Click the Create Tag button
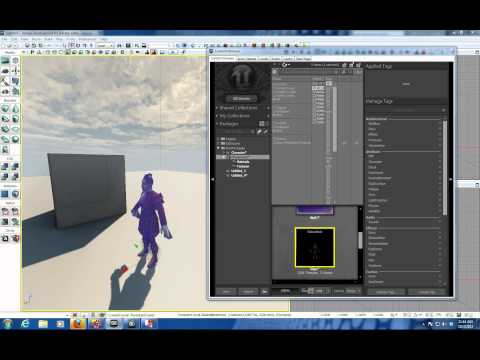The width and height of the screenshot is (480, 360). click(386, 292)
